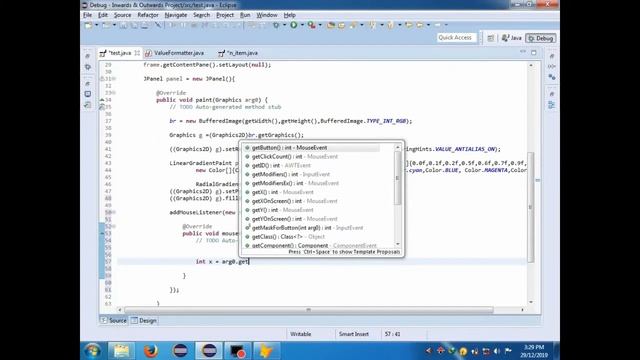Minimize the editor area
The width and height of the screenshot is (640, 360).
click(523, 52)
